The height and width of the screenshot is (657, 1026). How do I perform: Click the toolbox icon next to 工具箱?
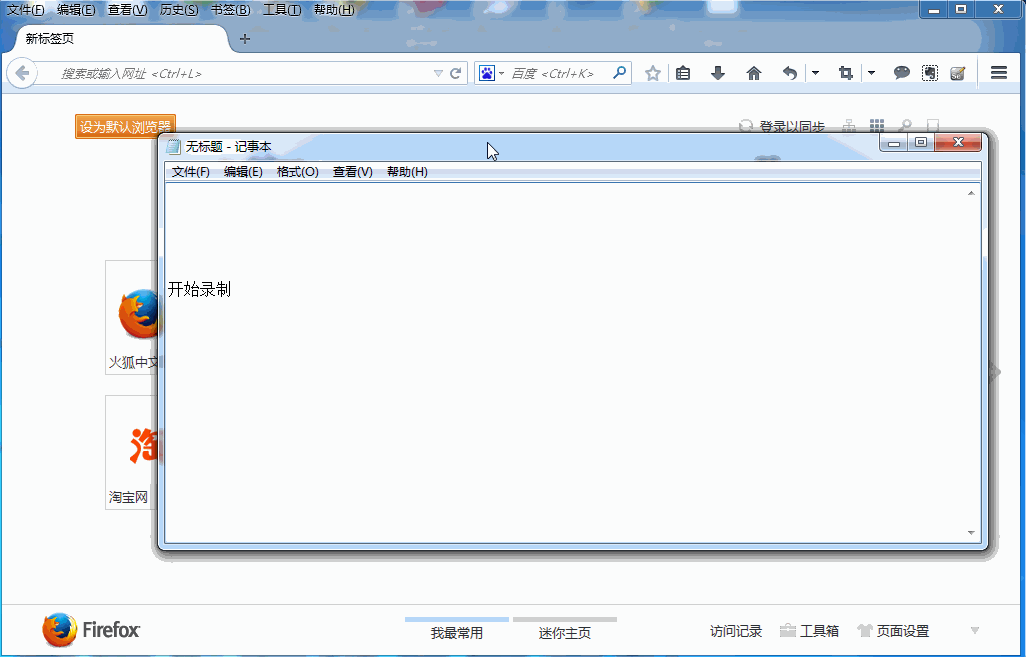tap(788, 631)
